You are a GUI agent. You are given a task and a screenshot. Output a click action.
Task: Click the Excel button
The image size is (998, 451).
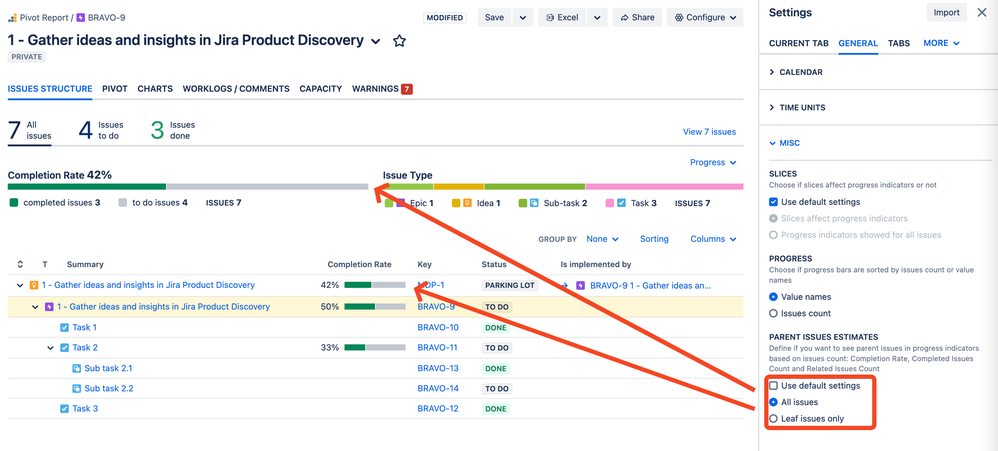[x=561, y=18]
